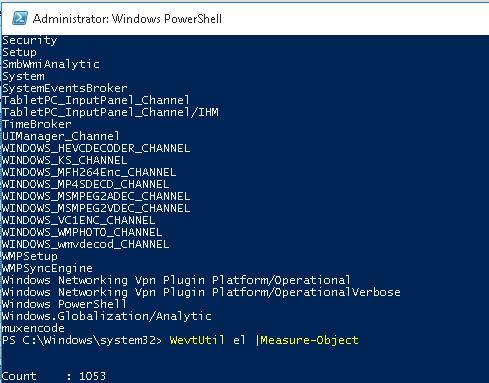Click the Windows PowerShell log entry
The image size is (489, 383).
[x=64, y=304]
